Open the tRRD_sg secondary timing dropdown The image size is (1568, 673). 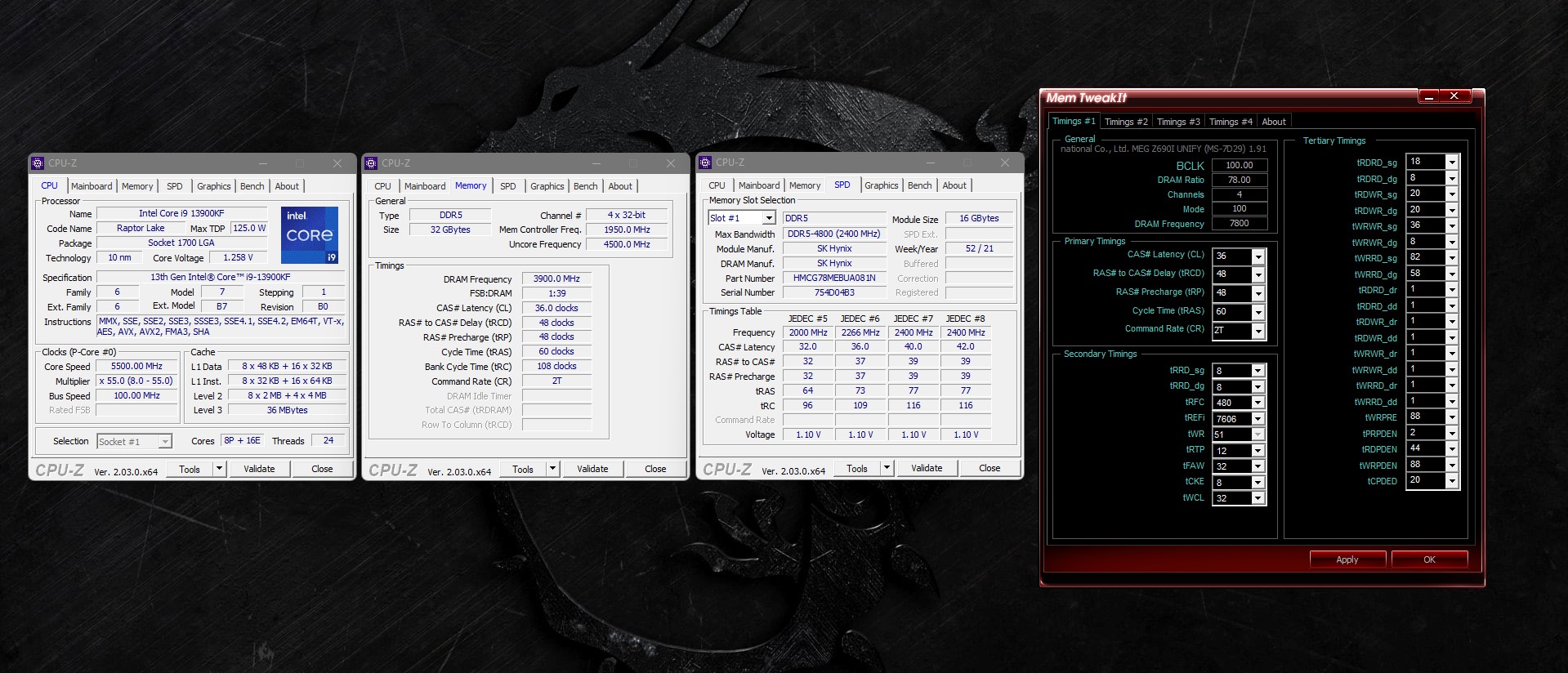[x=1258, y=371]
